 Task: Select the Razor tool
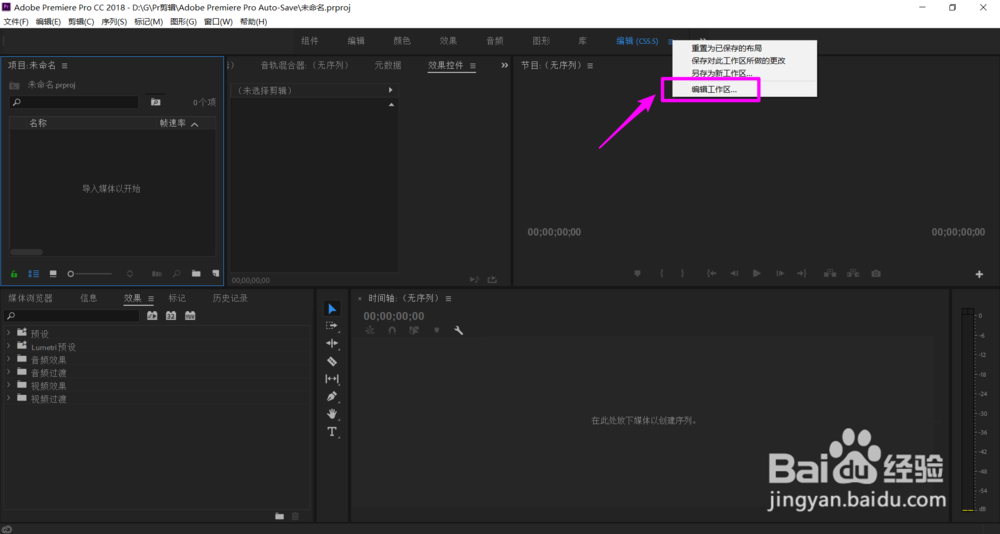332,361
